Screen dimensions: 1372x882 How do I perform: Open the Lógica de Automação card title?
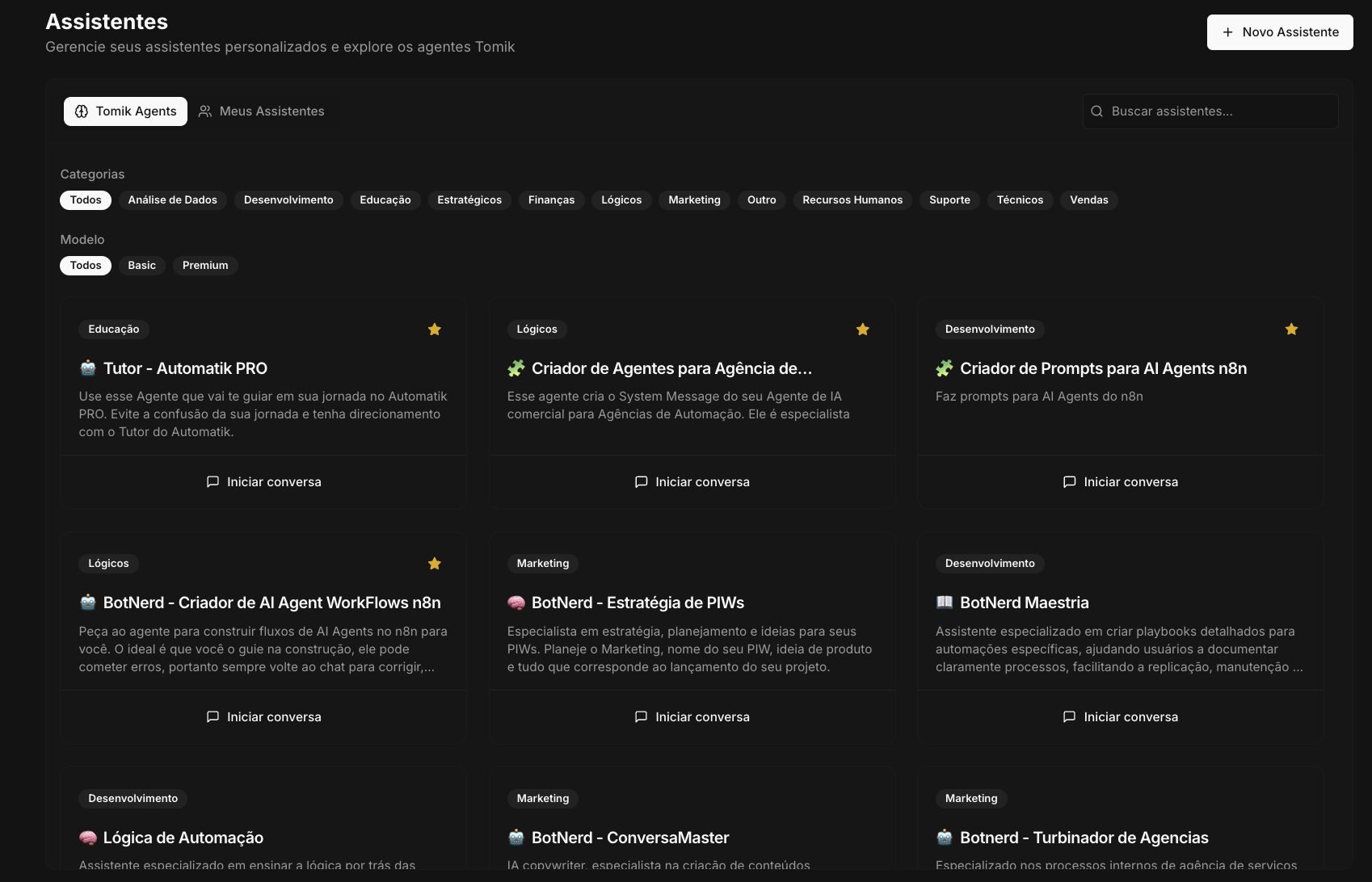click(183, 838)
